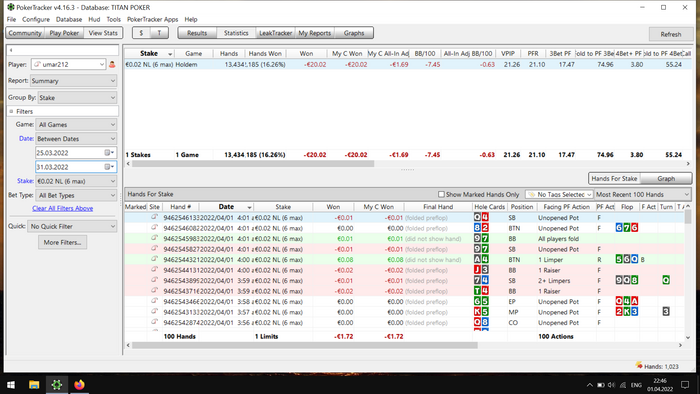Viewport: 700px width, 394px height.
Task: Select the cash game dollar sign toggle
Action: [142, 33]
